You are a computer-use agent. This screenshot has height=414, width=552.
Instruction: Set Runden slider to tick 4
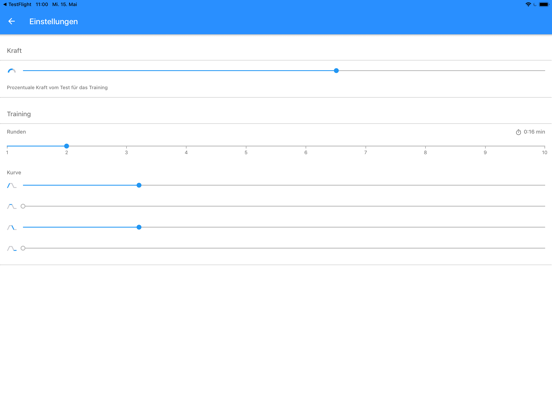pos(186,146)
